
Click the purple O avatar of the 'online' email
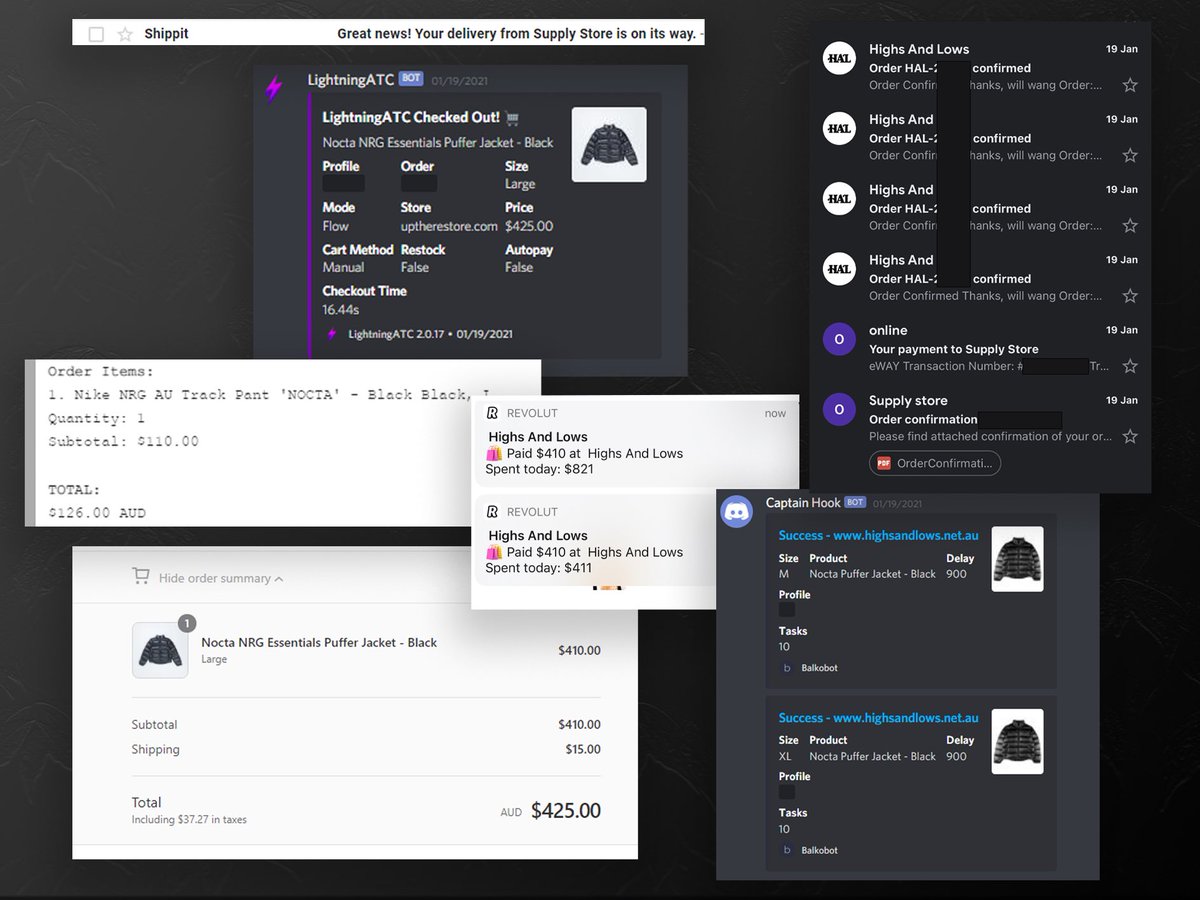[x=839, y=340]
